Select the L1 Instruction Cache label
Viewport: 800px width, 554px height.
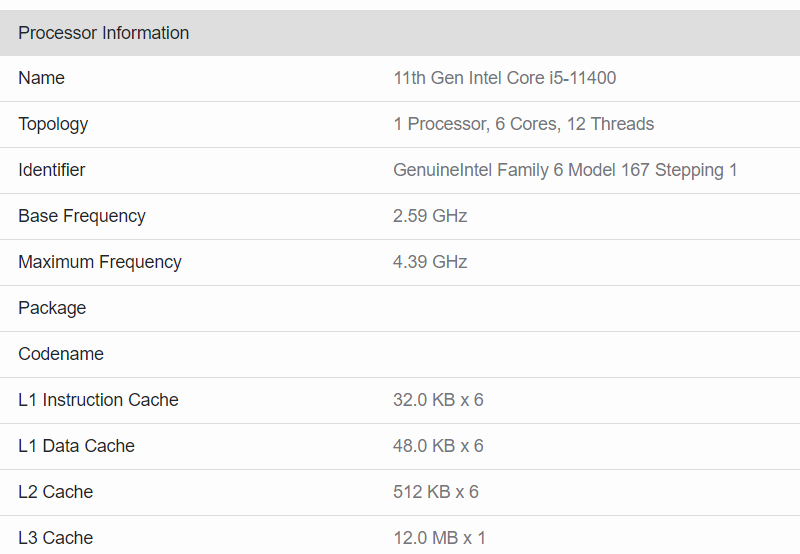pos(98,400)
